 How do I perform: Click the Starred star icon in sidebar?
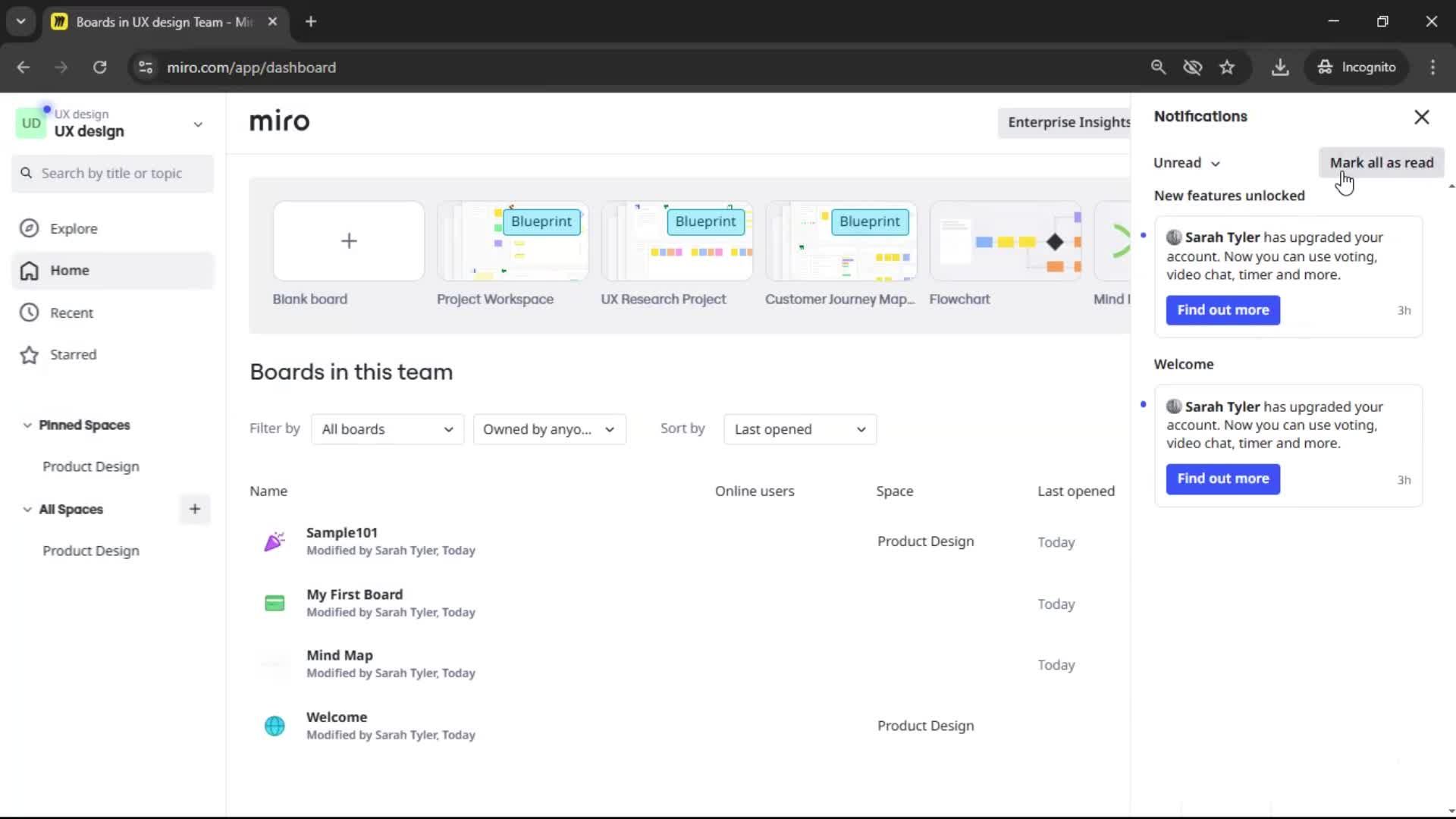click(29, 355)
